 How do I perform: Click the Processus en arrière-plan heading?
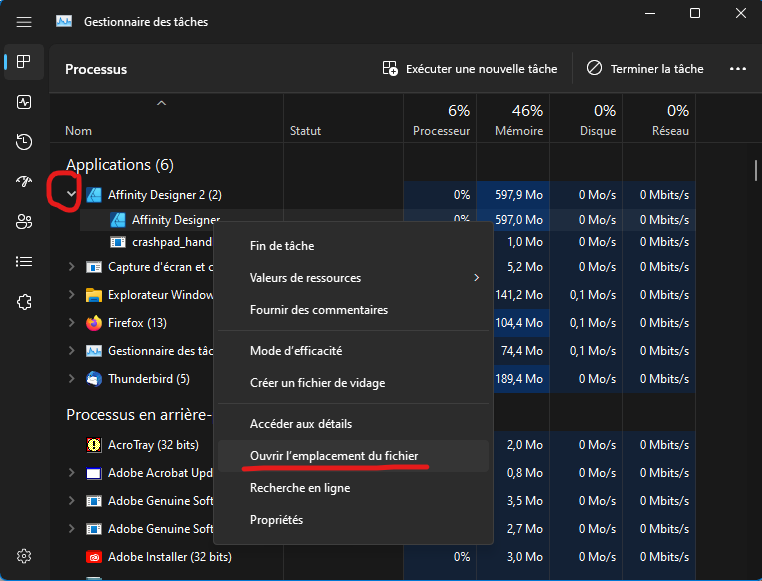click(139, 415)
